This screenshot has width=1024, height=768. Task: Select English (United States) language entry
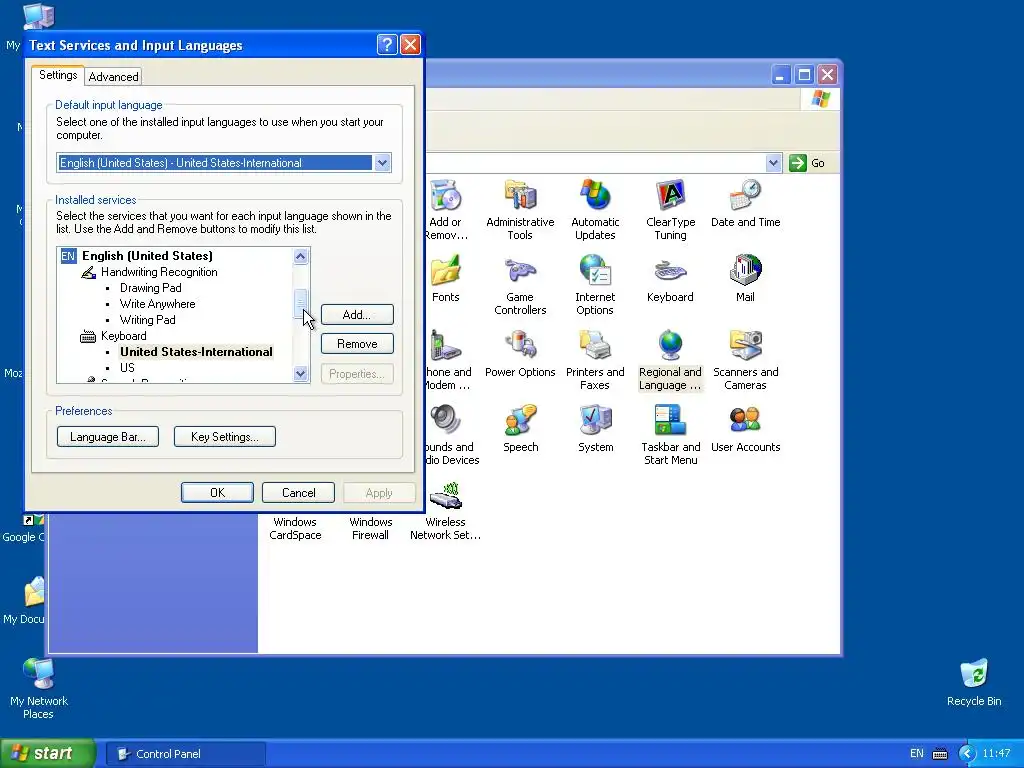pos(147,256)
